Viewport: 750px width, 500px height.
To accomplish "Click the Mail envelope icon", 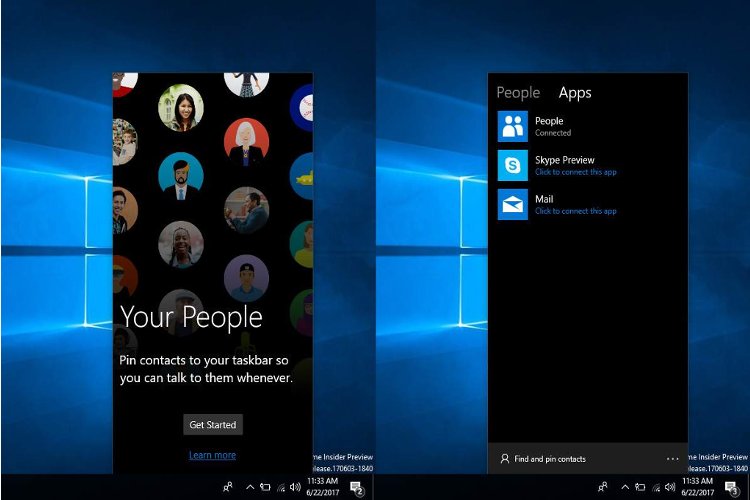I will coord(513,204).
